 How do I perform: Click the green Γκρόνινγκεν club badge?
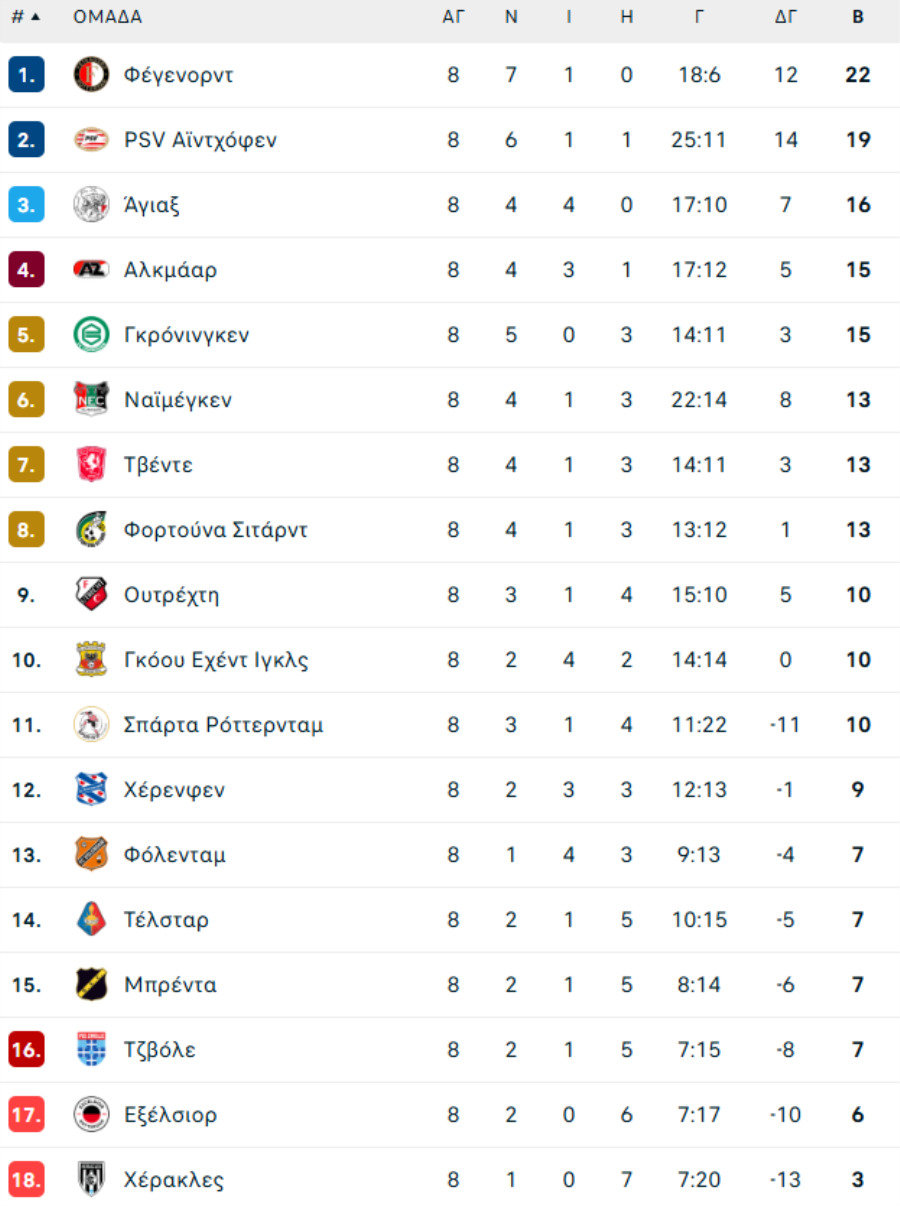(91, 335)
